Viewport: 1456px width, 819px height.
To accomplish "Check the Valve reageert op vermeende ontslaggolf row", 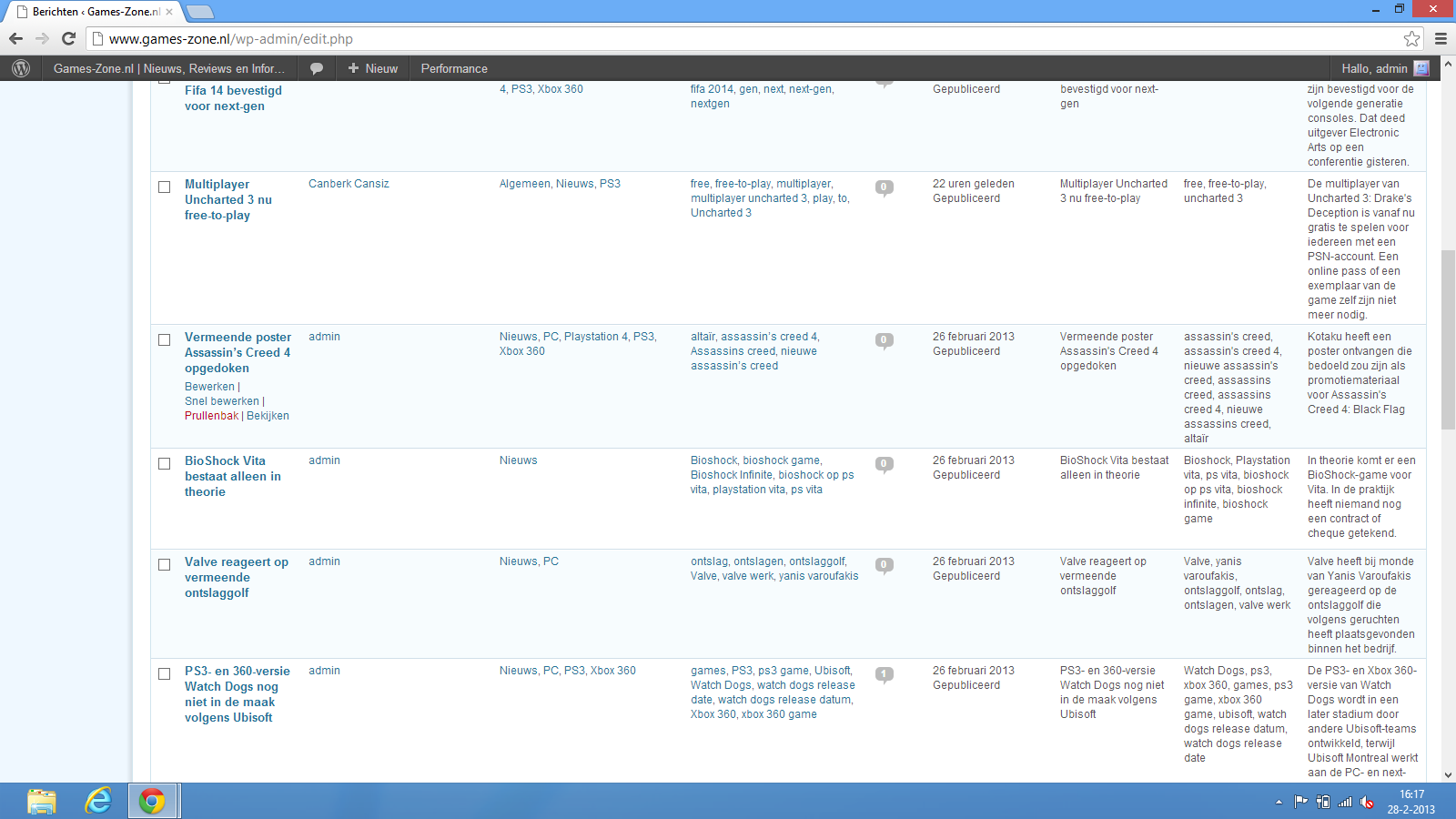I will pos(165,564).
